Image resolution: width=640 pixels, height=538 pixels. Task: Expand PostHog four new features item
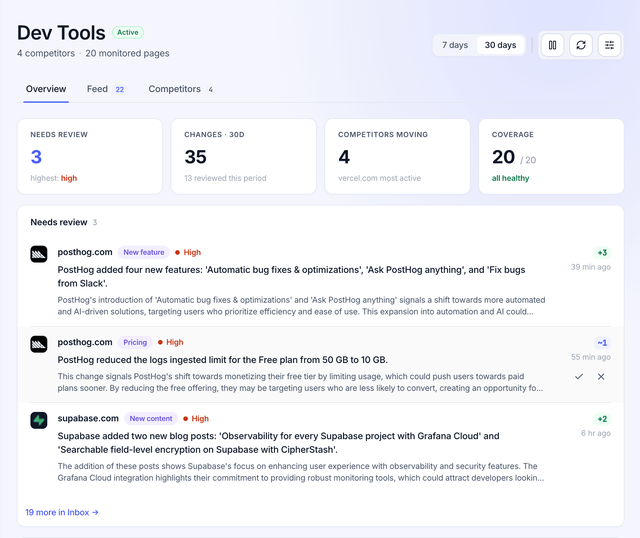320,282
